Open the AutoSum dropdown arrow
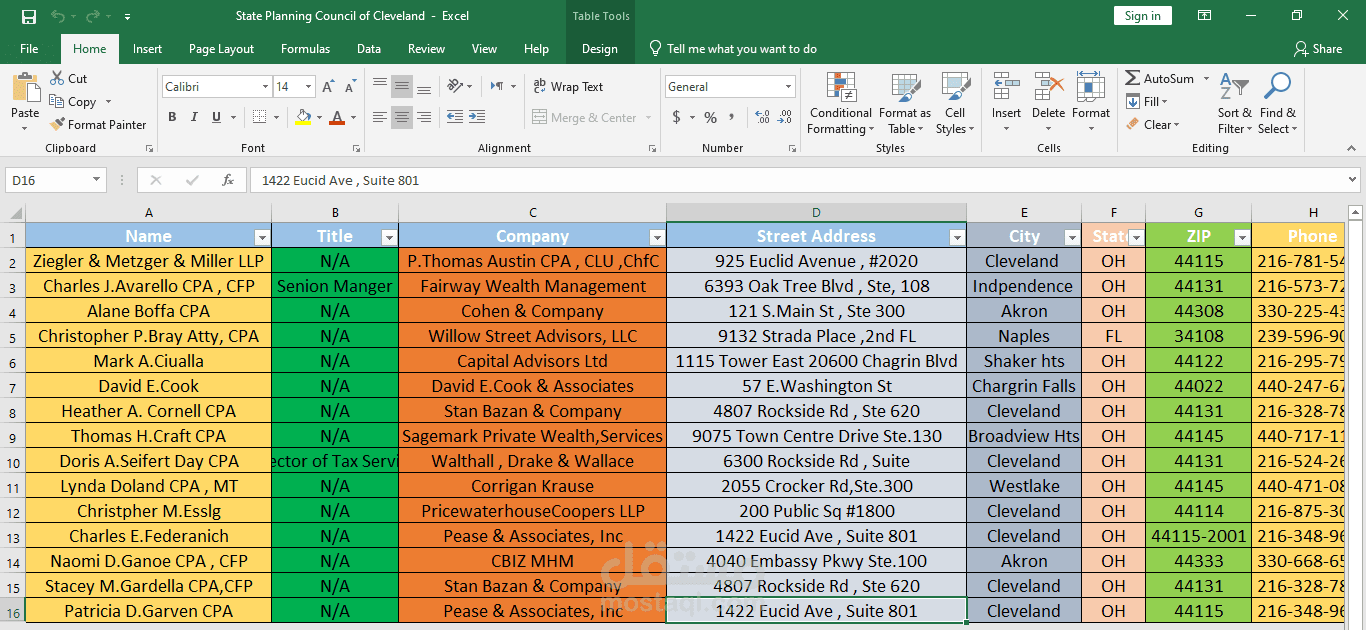This screenshot has width=1366, height=630. [x=1206, y=78]
